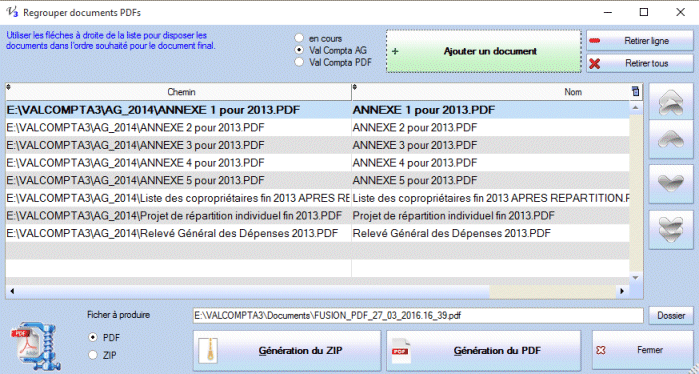Select row 'ANNEXE 4 pour 2013.PDF' in Nom column
The width and height of the screenshot is (699, 374).
click(490, 163)
